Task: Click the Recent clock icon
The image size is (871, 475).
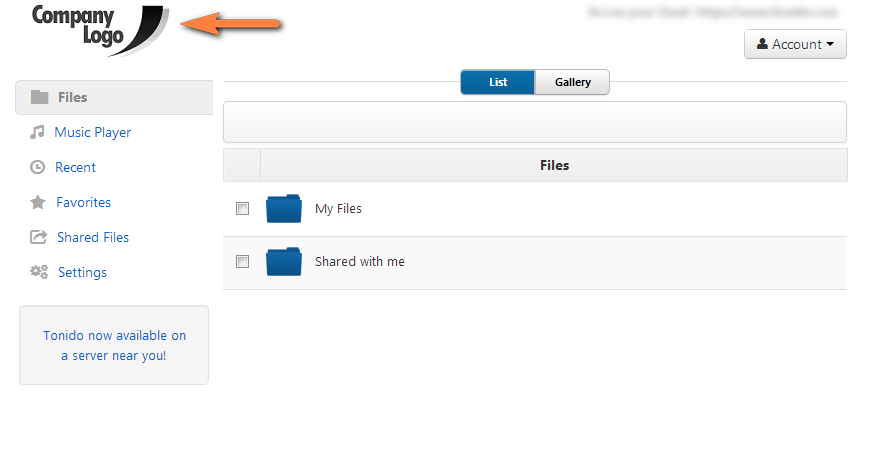Action: point(37,167)
